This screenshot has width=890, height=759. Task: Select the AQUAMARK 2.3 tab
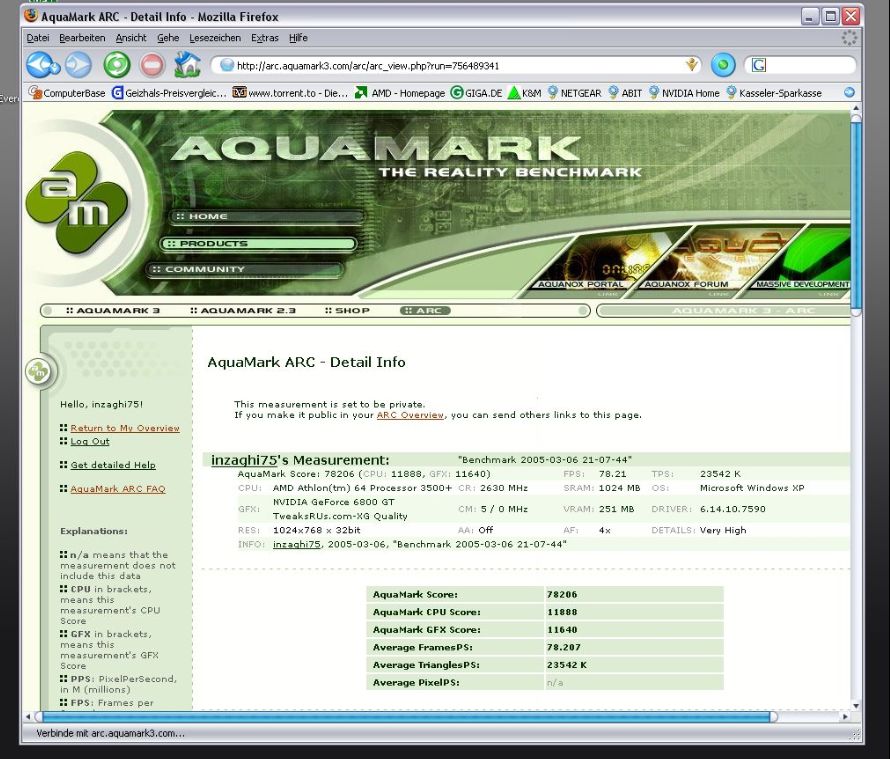pyautogui.click(x=243, y=311)
